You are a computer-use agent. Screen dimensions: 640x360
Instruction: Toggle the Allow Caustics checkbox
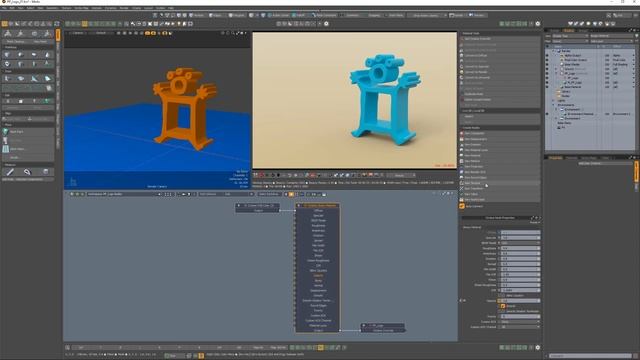coord(503,295)
